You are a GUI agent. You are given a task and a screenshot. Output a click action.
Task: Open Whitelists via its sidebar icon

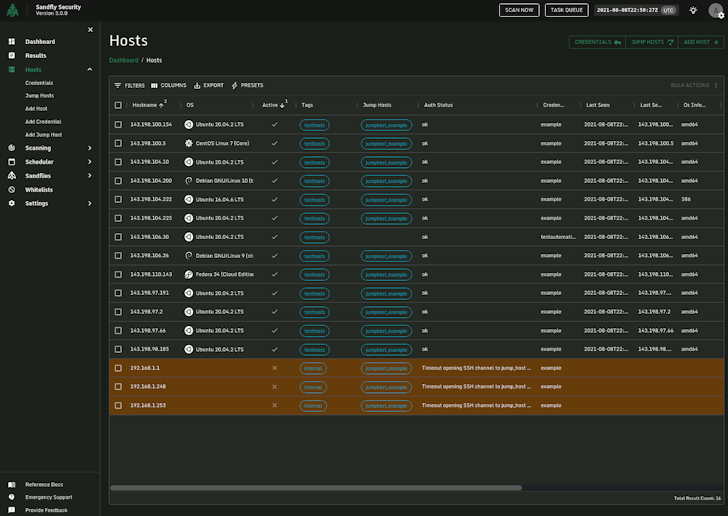tap(12, 189)
